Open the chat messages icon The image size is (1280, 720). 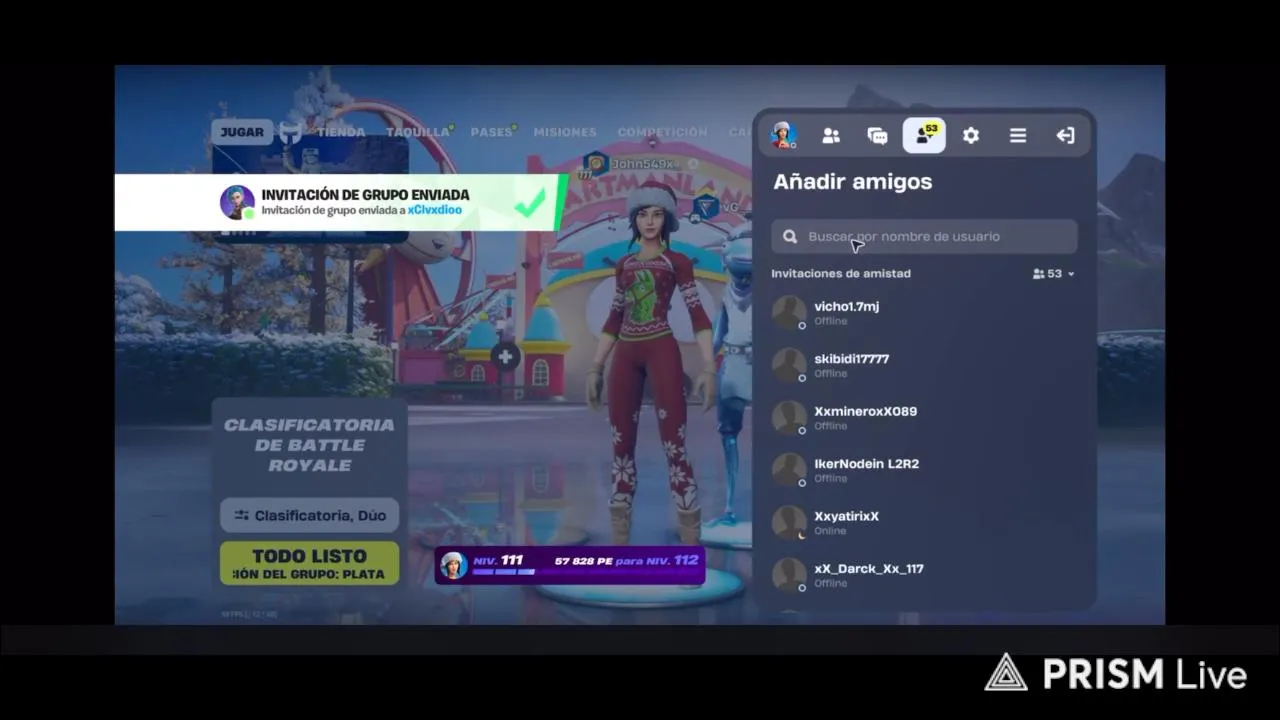pos(877,136)
